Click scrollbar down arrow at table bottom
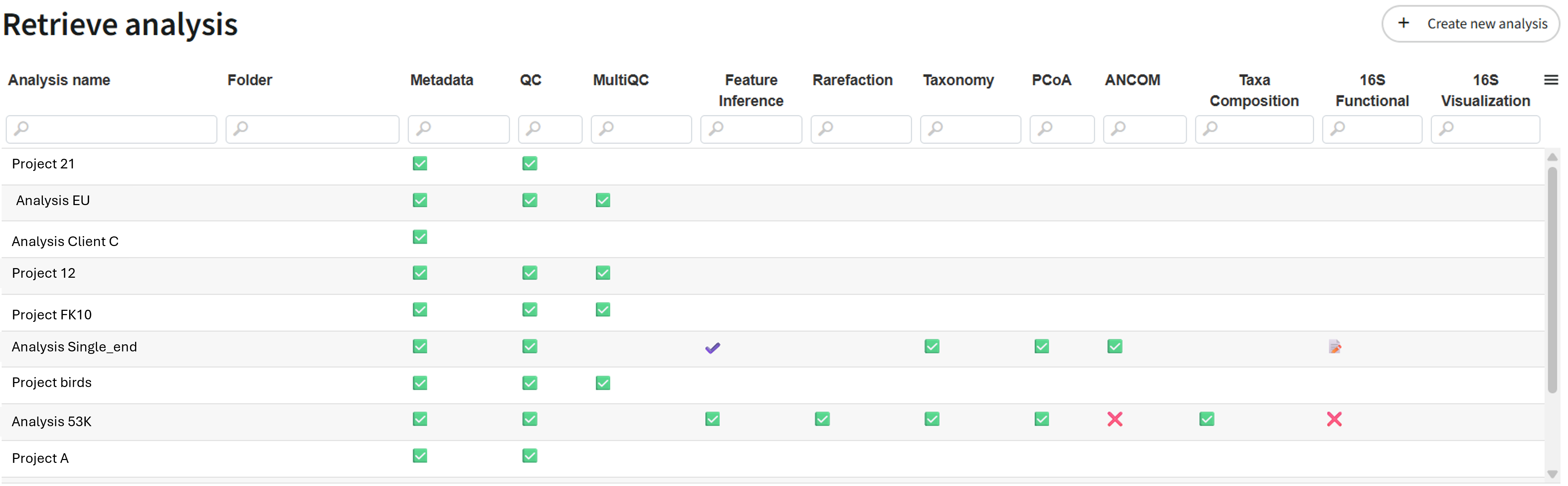 (x=1552, y=474)
